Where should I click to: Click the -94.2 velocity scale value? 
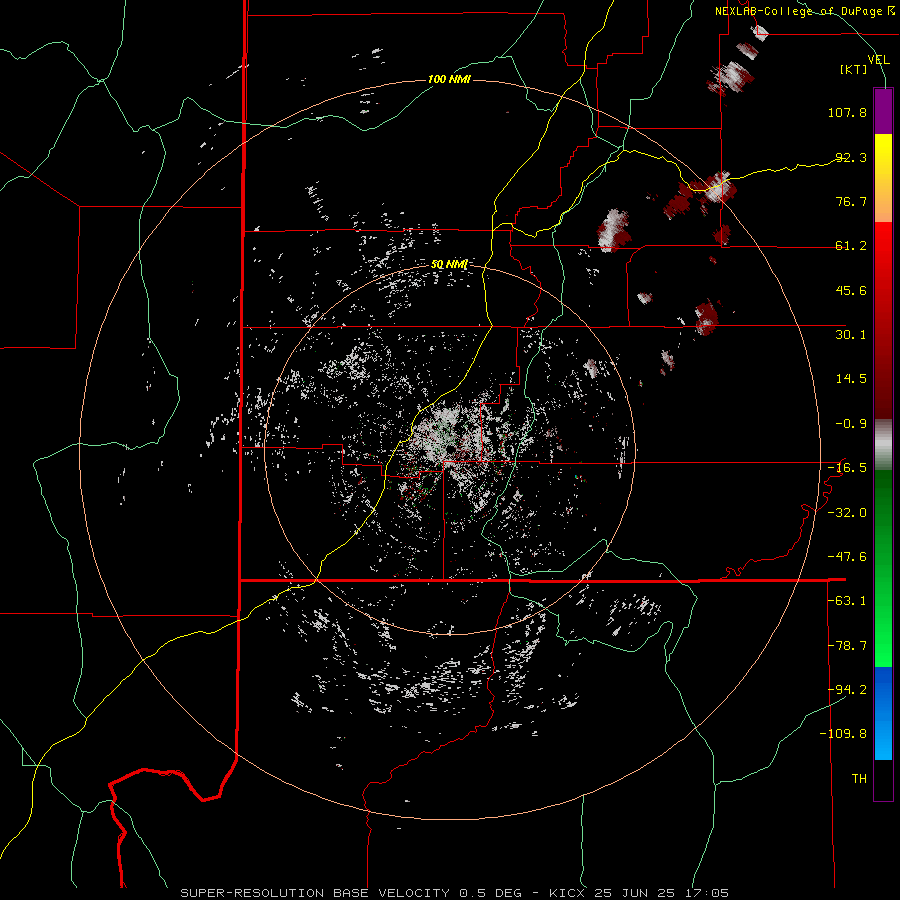coord(847,690)
